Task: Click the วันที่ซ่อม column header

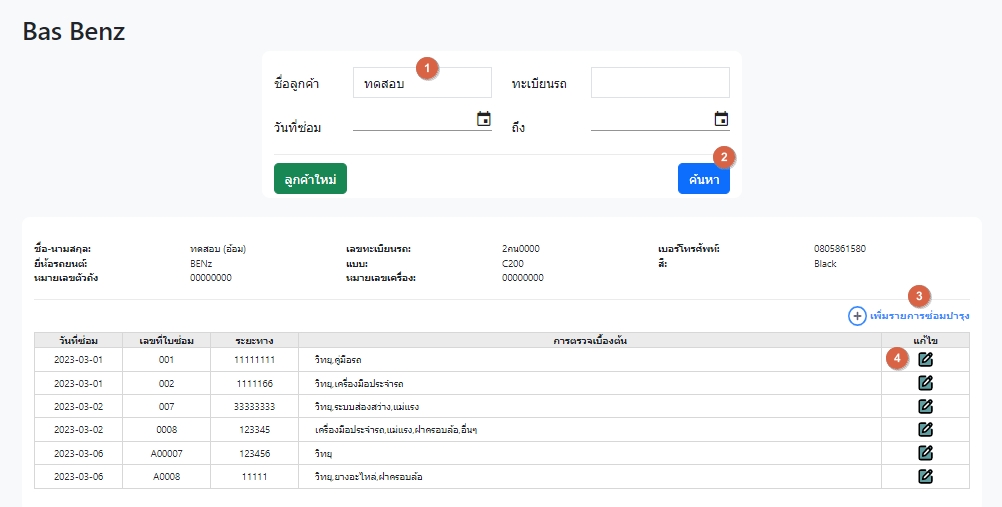Action: click(x=78, y=340)
